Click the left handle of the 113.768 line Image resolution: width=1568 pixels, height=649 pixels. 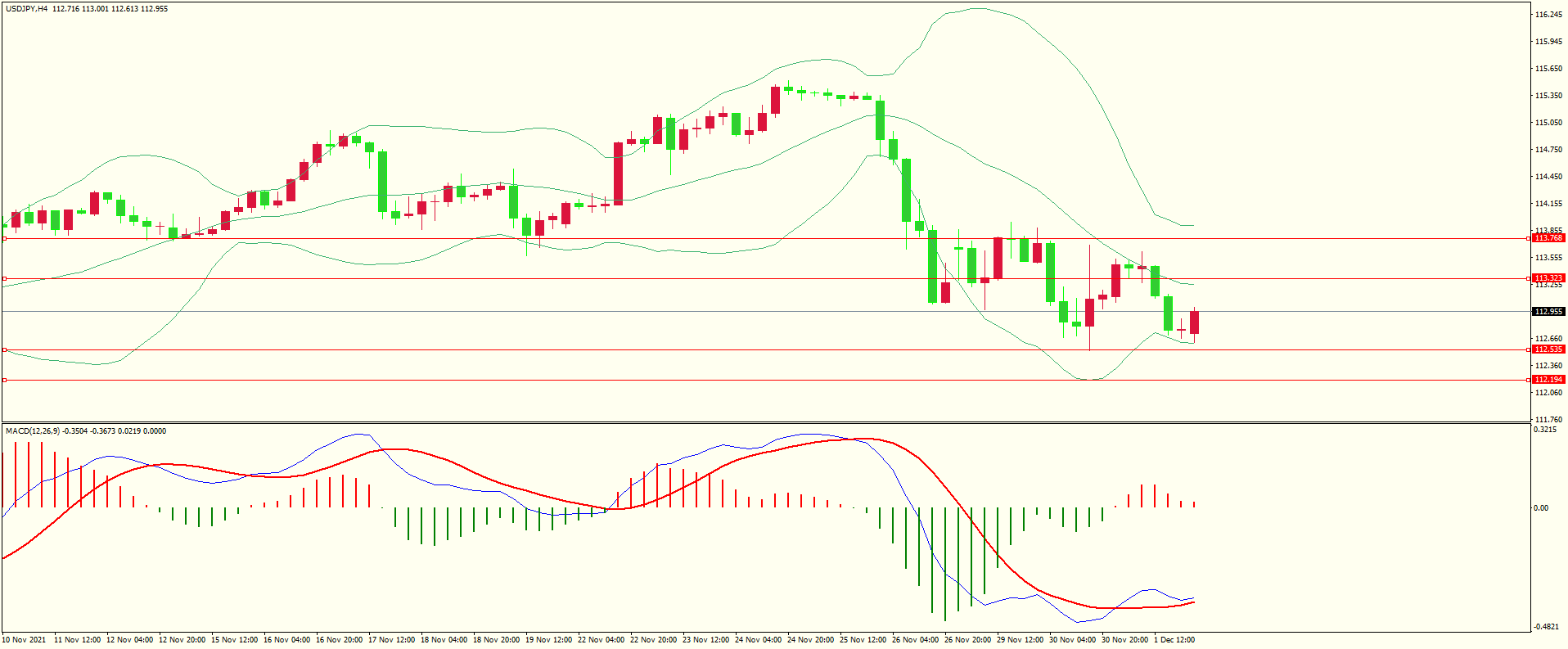(x=4, y=238)
